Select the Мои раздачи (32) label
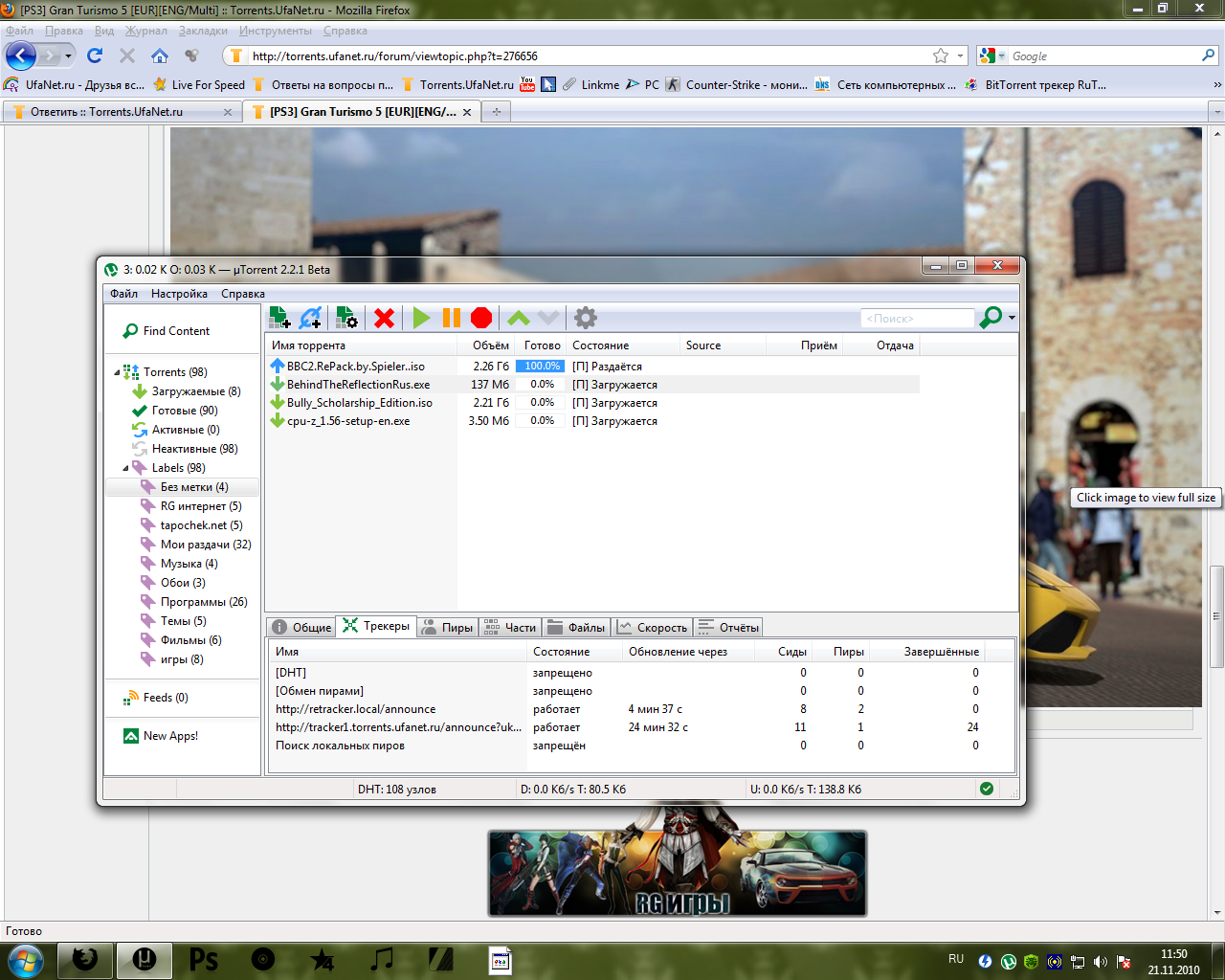This screenshot has height=980, width=1225. point(196,545)
